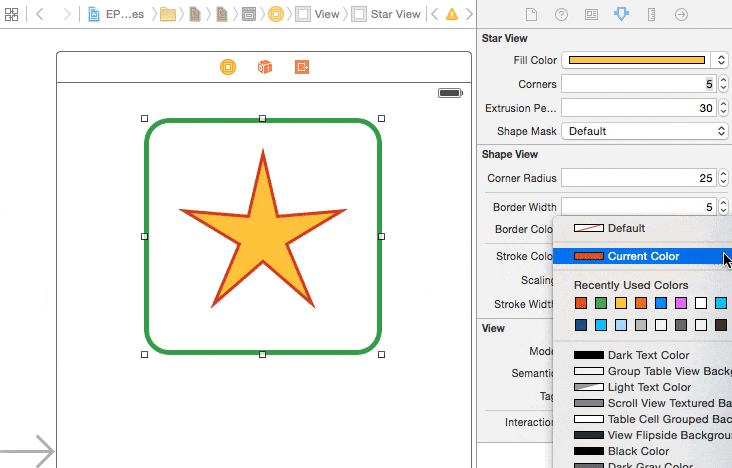Click the Extrusion Percent field
Screen dimensions: 732x468
638,108
